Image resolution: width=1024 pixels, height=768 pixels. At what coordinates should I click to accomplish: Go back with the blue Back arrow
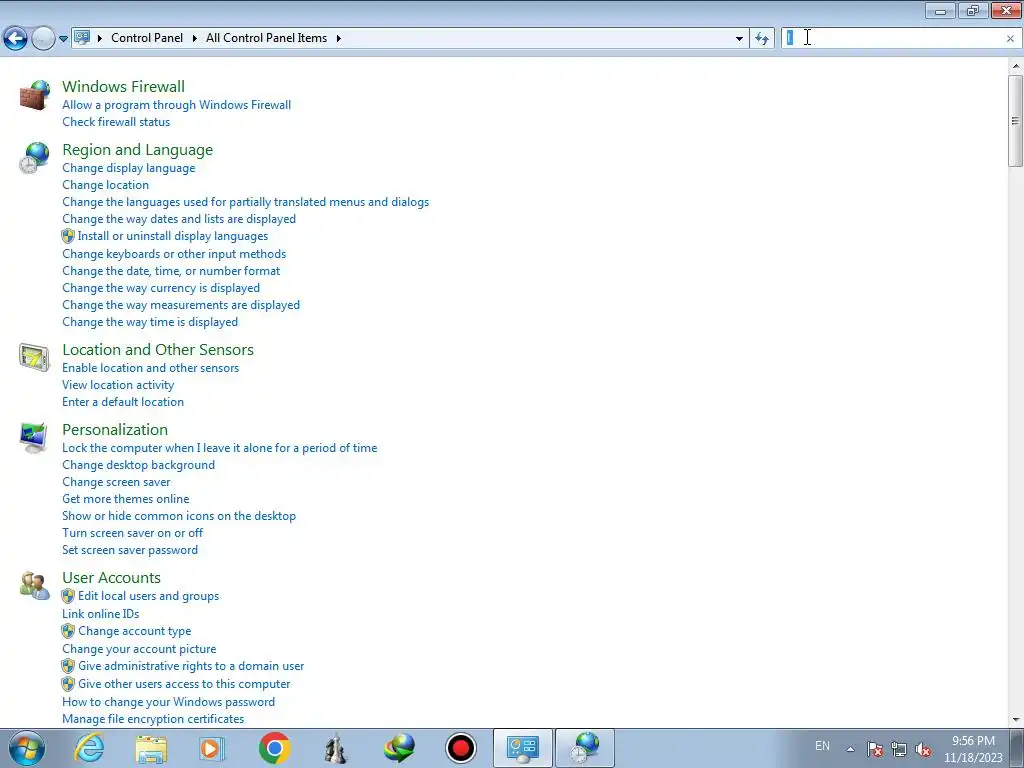pos(16,39)
